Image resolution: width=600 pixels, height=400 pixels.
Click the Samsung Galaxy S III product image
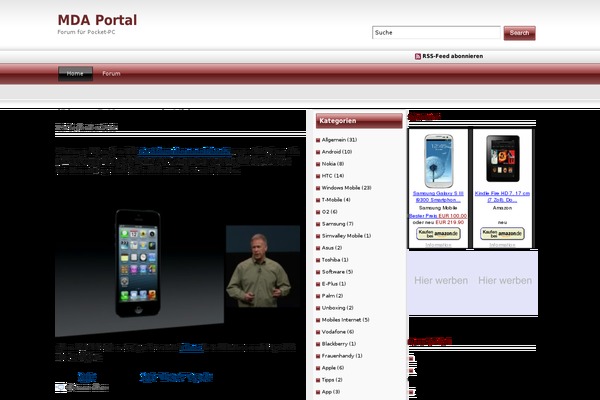[439, 161]
